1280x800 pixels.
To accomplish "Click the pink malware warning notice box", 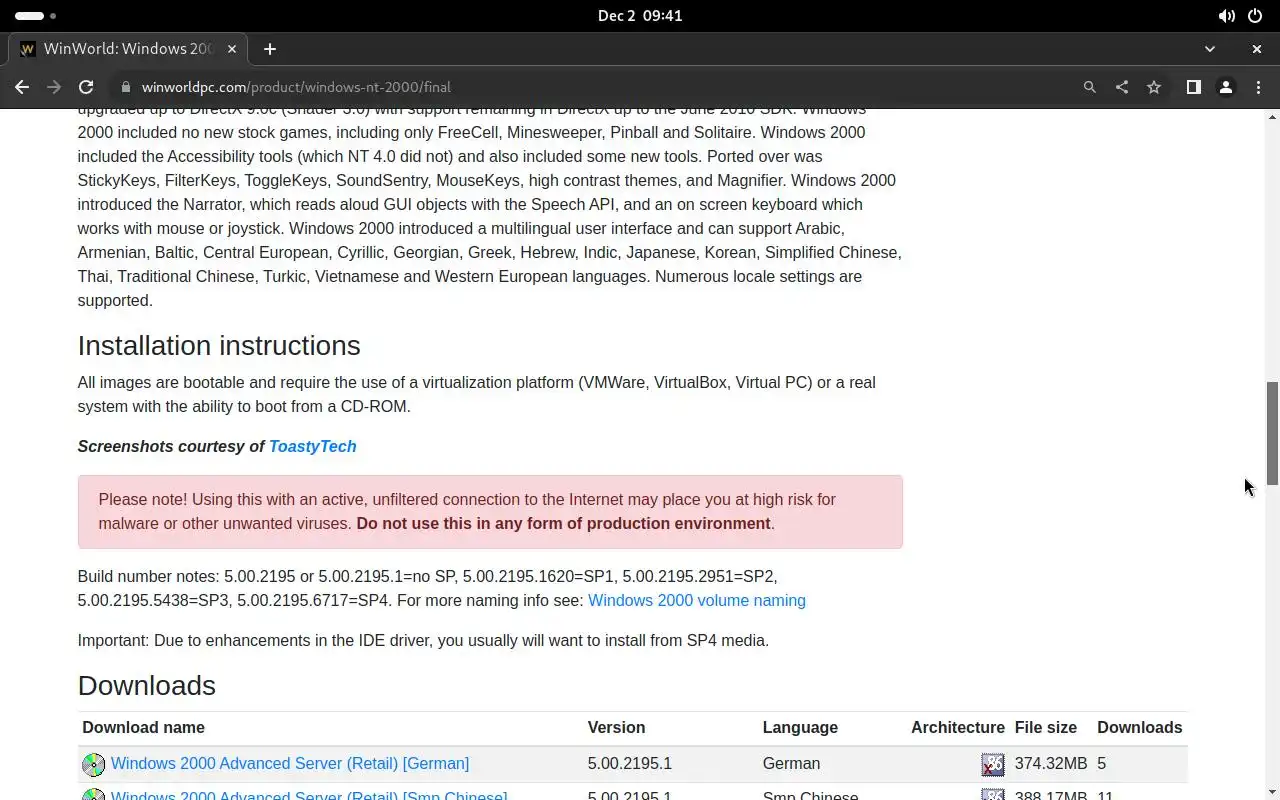I will tap(490, 511).
